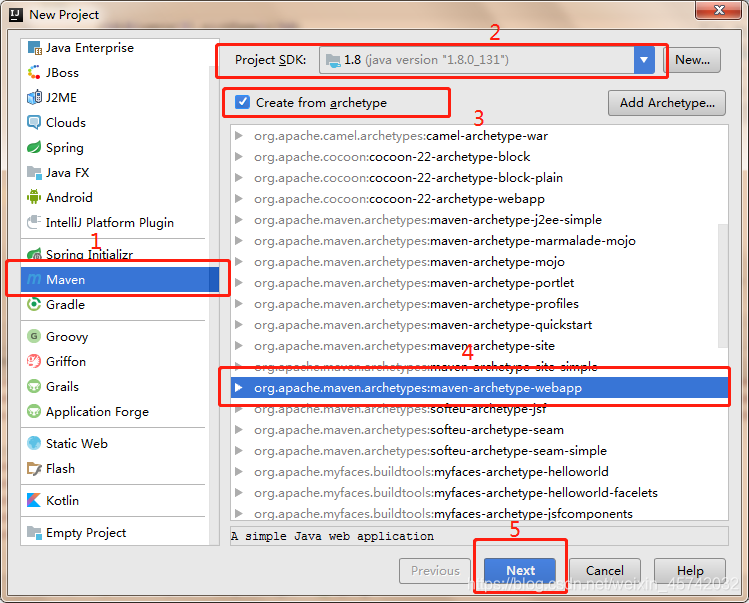Select softeu-archetype-seam-simple row
The image size is (749, 603).
coord(479,451)
